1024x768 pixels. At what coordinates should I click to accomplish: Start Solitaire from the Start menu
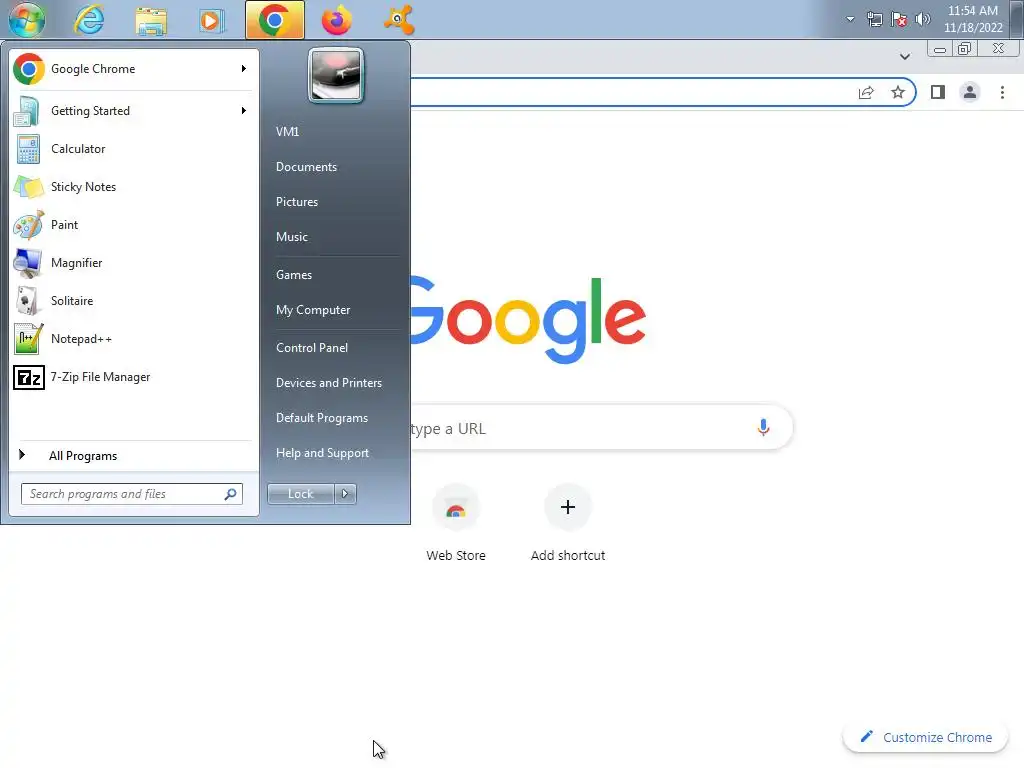[x=132, y=301]
